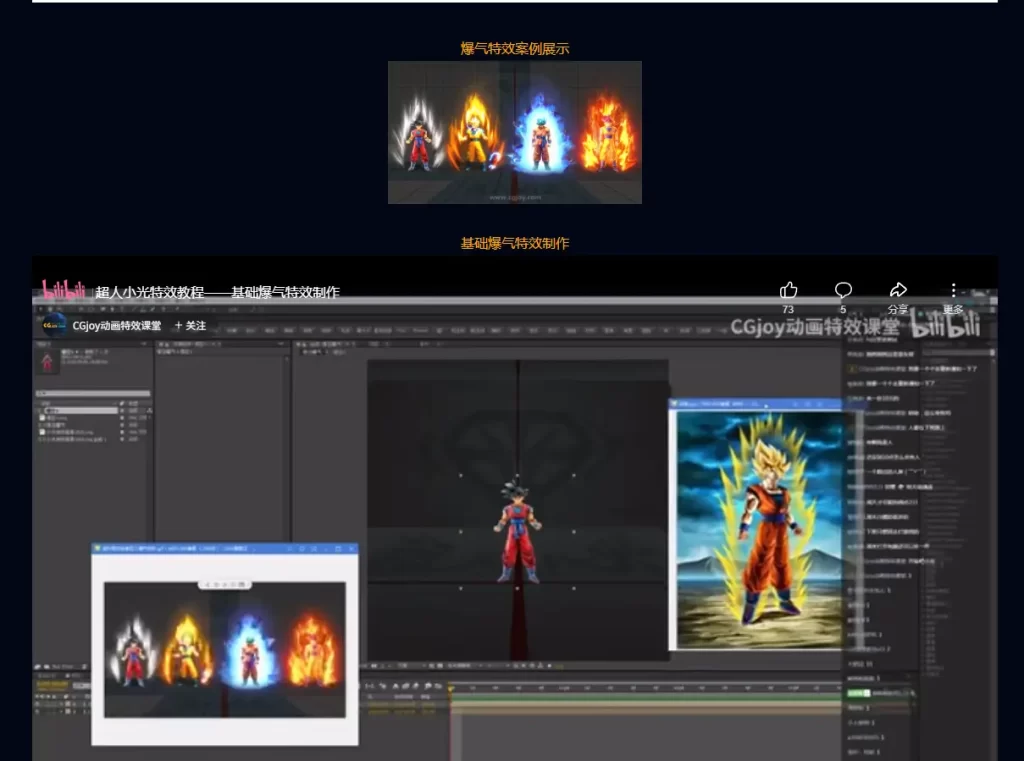Viewport: 1024px width, 761px height.
Task: Follow the channel with +关注 button
Action: [x=190, y=326]
